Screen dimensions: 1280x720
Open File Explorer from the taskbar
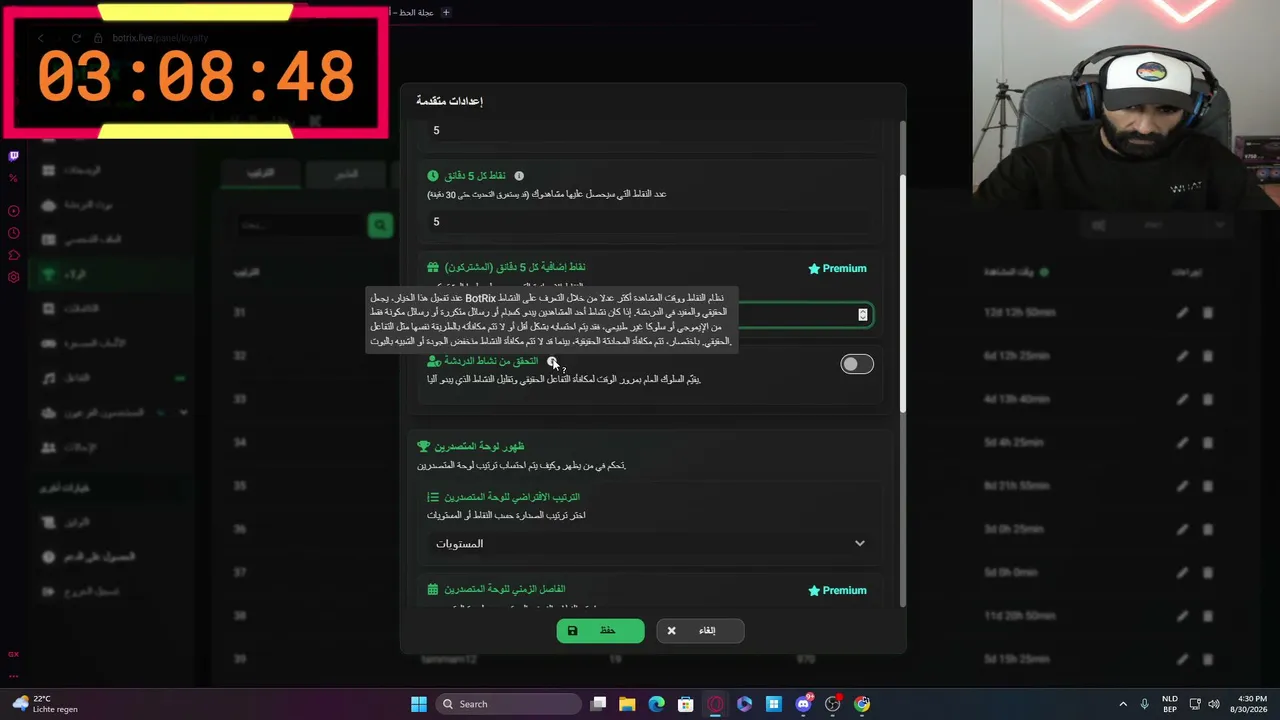coord(627,704)
